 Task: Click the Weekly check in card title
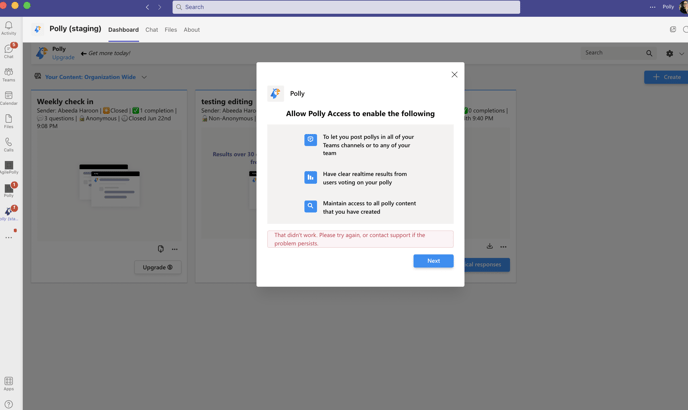pos(65,101)
